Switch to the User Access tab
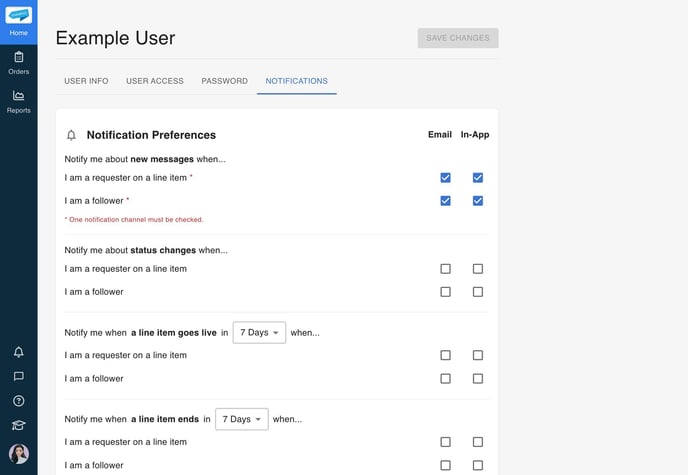 pos(155,81)
